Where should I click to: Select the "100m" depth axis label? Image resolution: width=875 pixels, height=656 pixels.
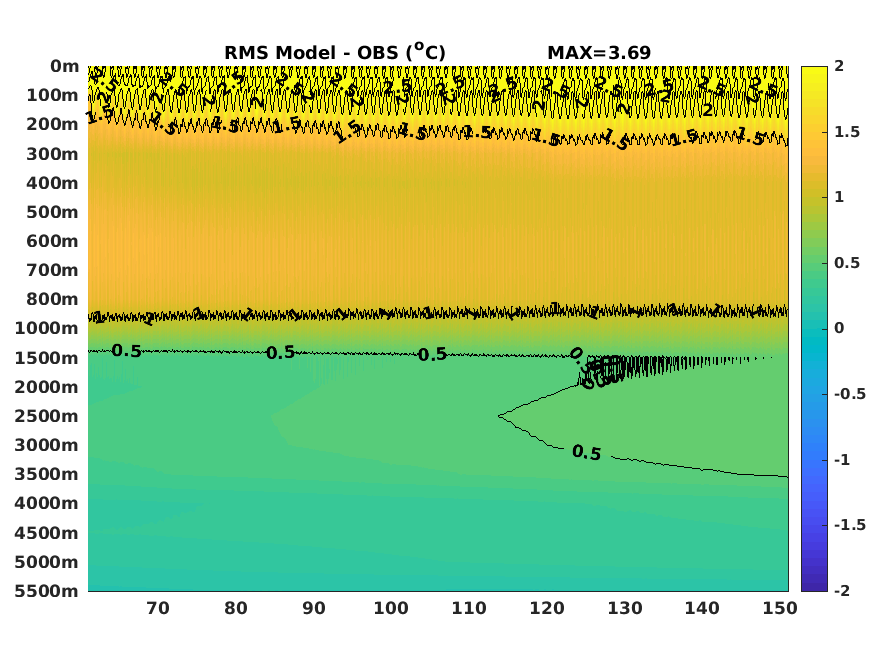(52, 95)
